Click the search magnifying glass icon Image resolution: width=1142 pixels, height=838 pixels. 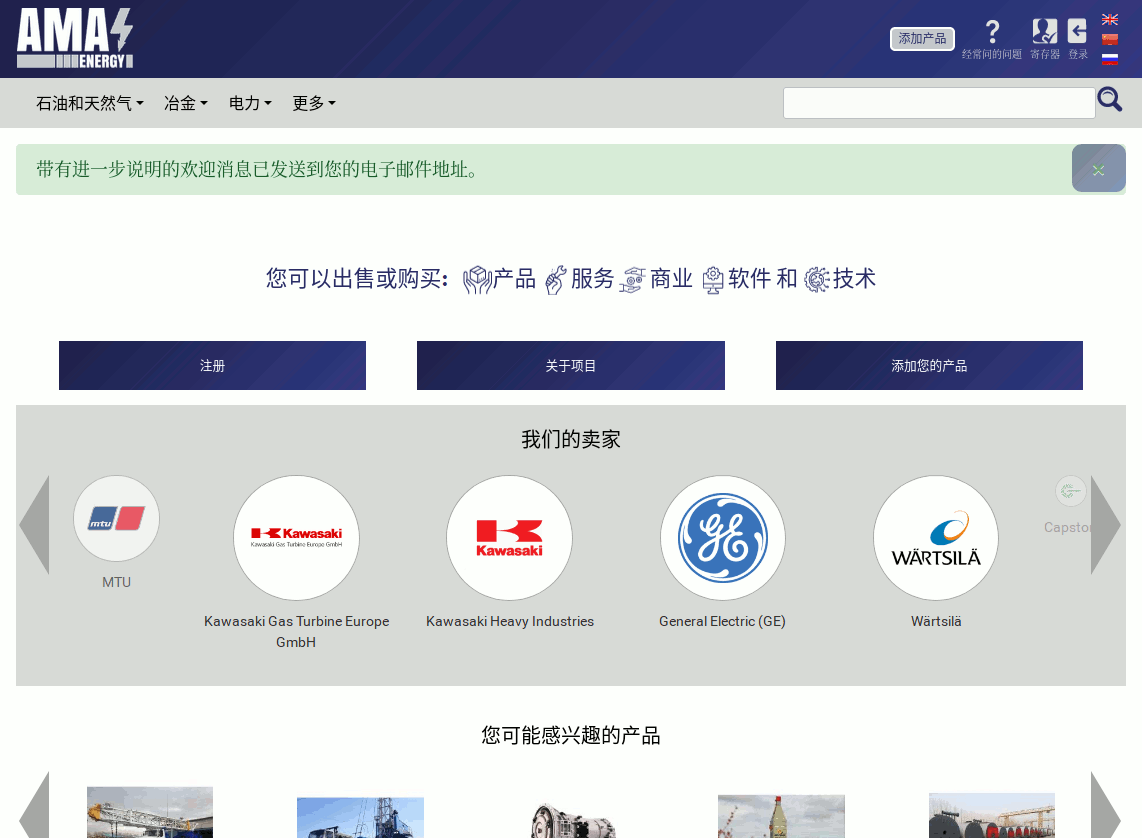click(x=1109, y=100)
